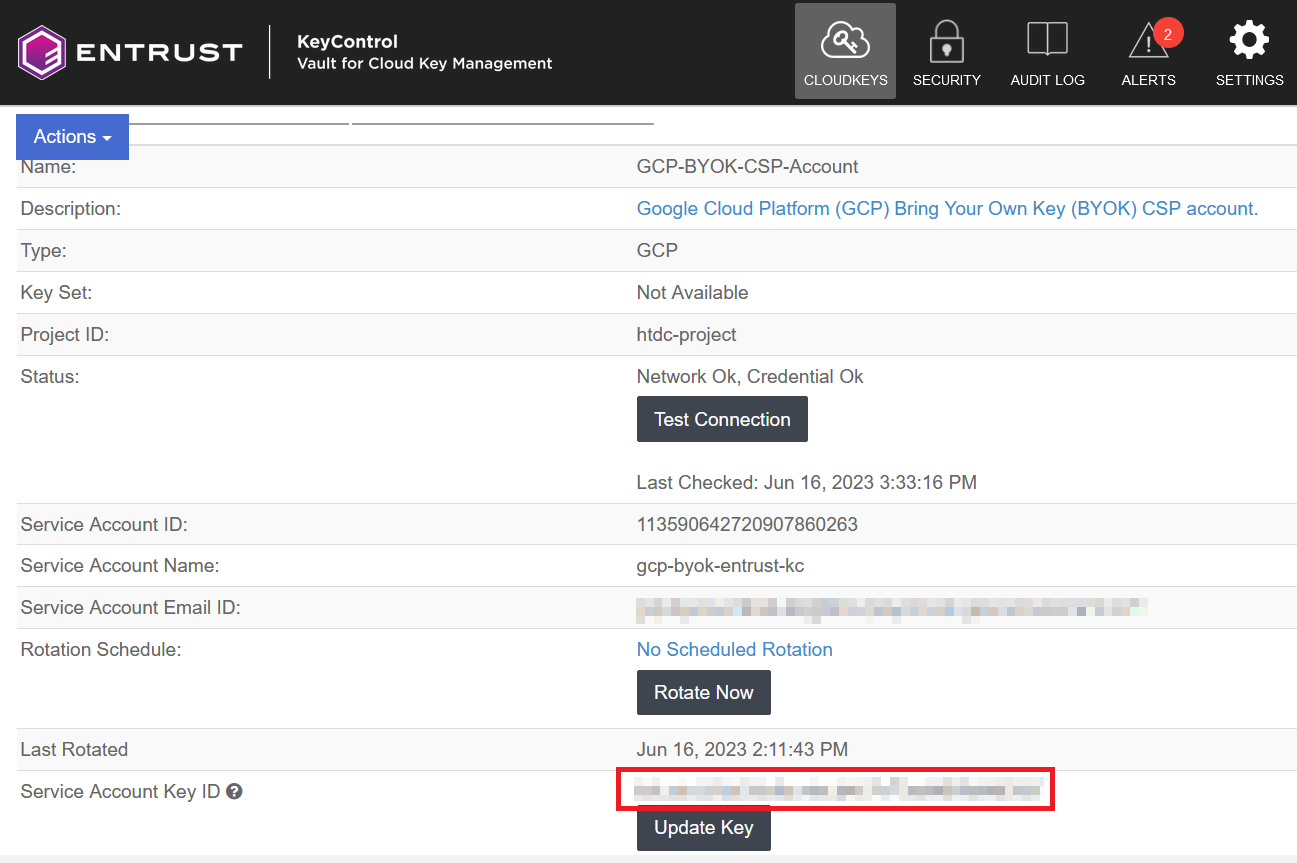1297x863 pixels.
Task: Click the Vault for Cloud Key Management subtitle
Action: [x=424, y=63]
